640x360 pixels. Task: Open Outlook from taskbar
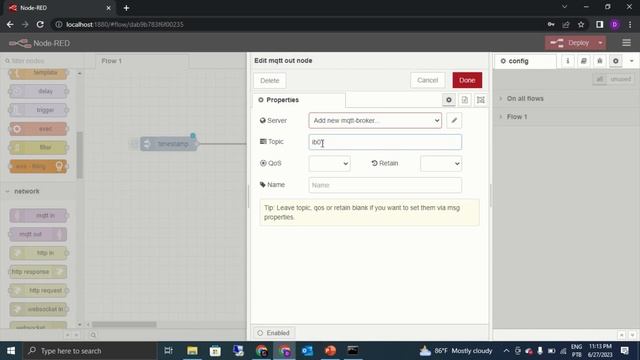click(307, 351)
